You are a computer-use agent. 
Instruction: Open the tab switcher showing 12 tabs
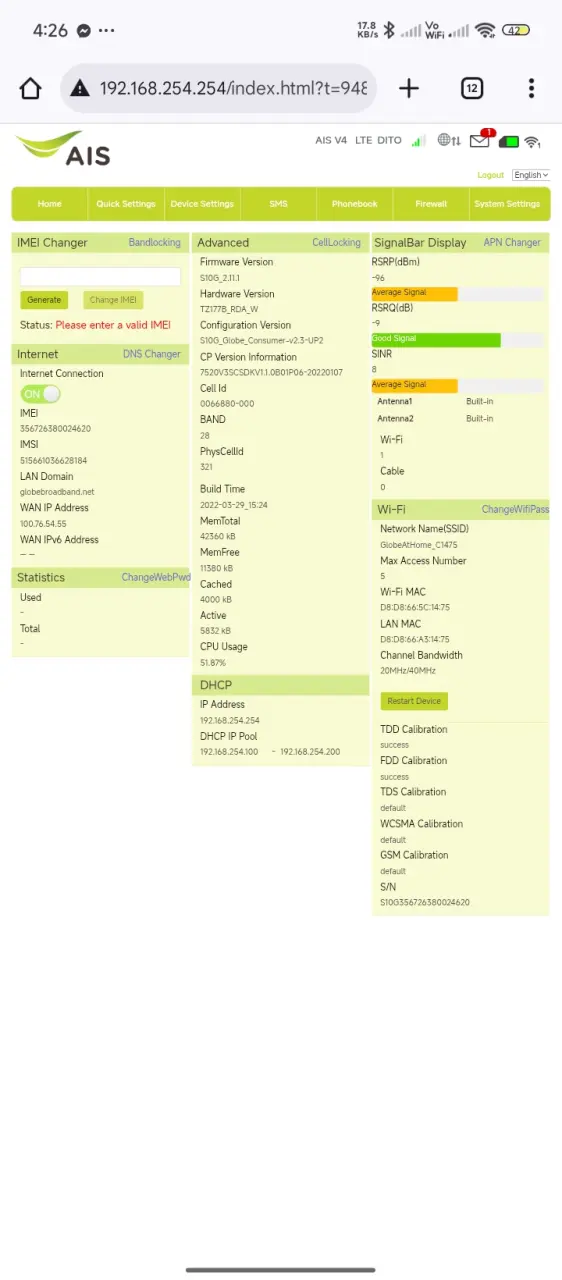click(x=472, y=88)
